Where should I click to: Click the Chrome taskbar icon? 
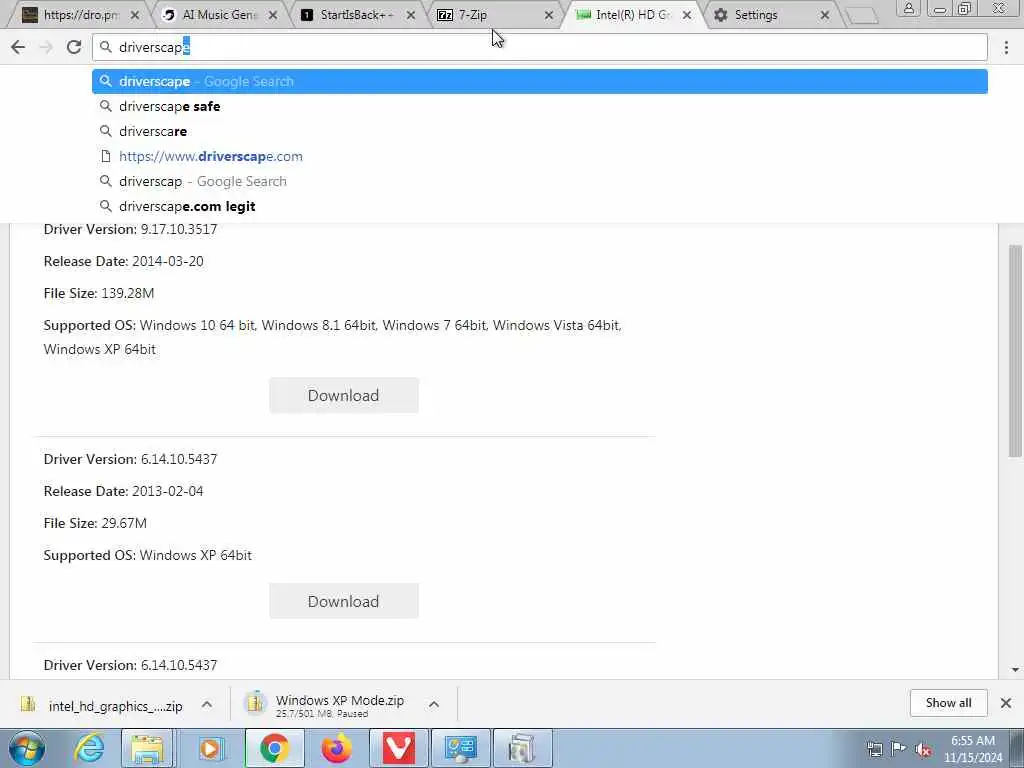point(274,748)
